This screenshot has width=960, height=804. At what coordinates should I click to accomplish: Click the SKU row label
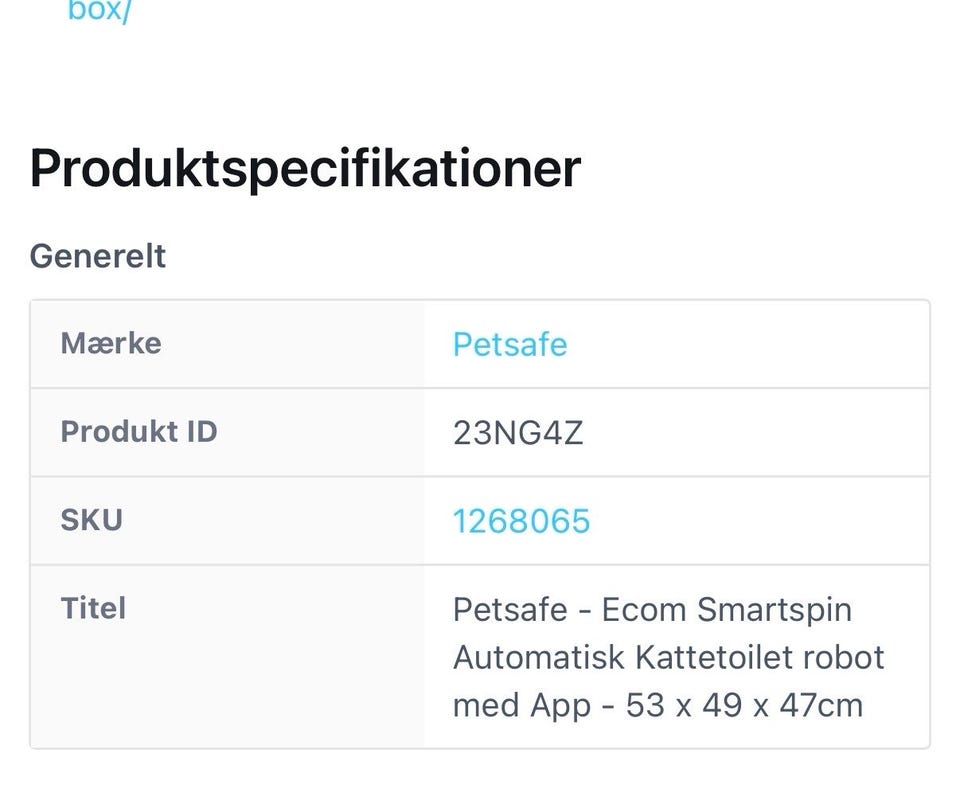tap(91, 520)
